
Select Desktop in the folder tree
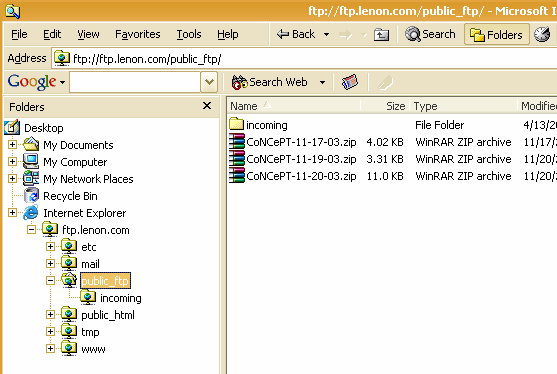(44, 128)
